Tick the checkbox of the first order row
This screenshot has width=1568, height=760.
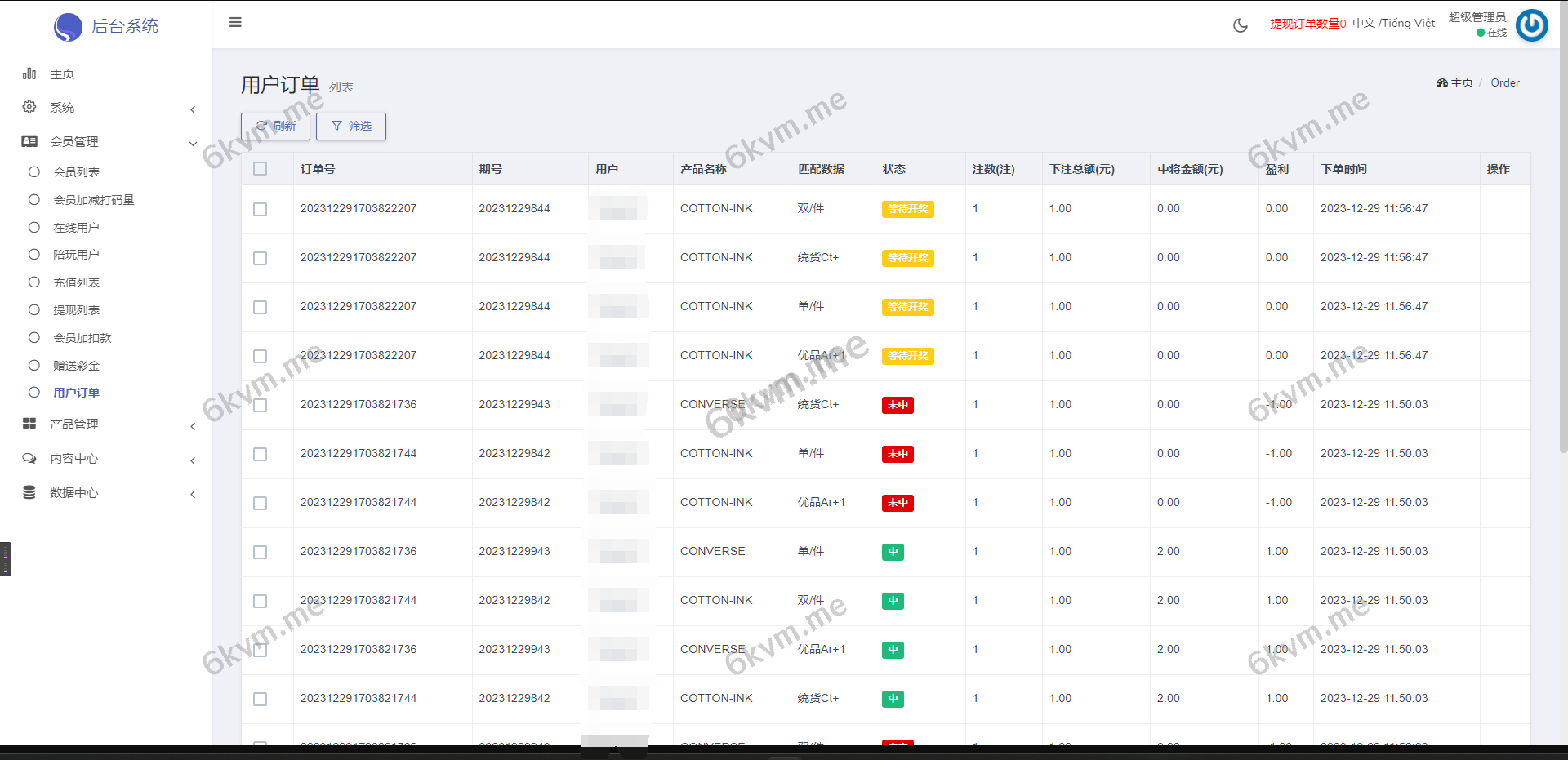click(261, 209)
